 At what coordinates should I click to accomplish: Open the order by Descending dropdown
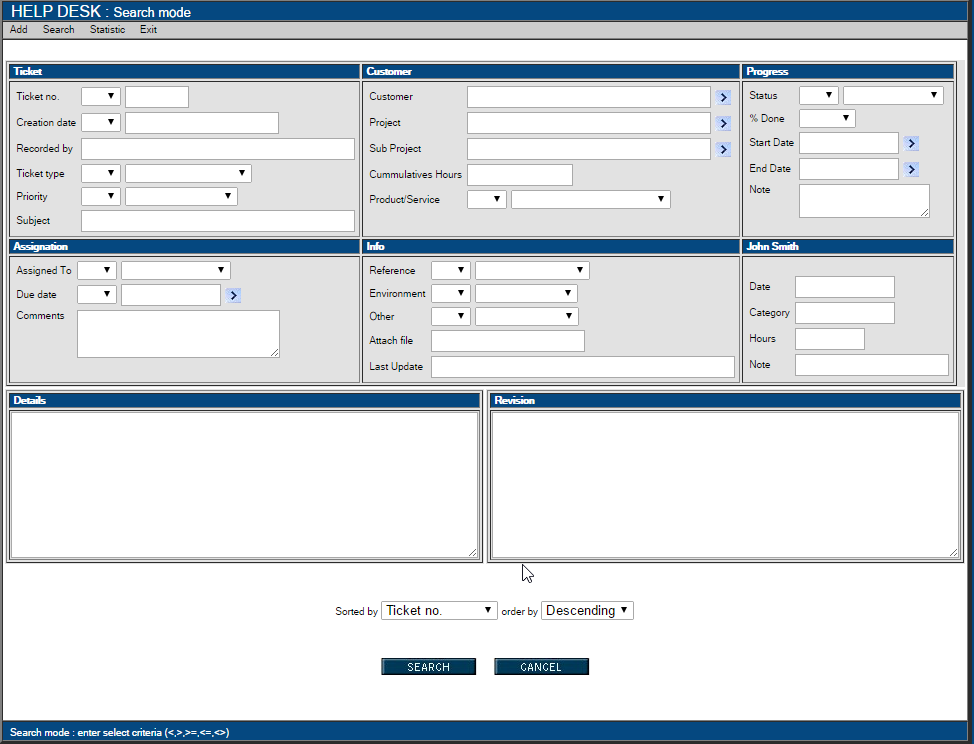click(x=588, y=610)
